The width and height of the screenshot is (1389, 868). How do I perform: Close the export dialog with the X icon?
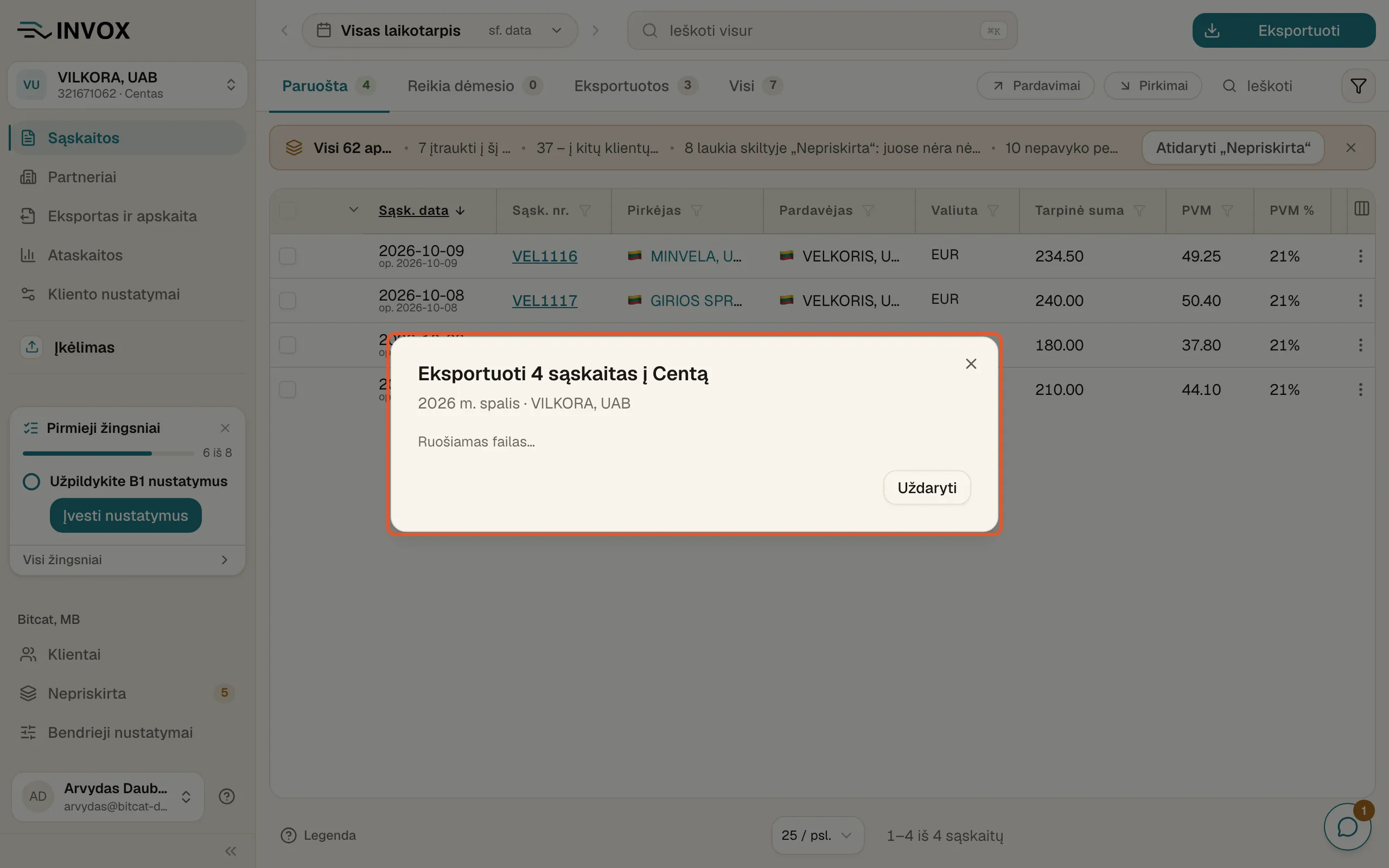coord(971,364)
